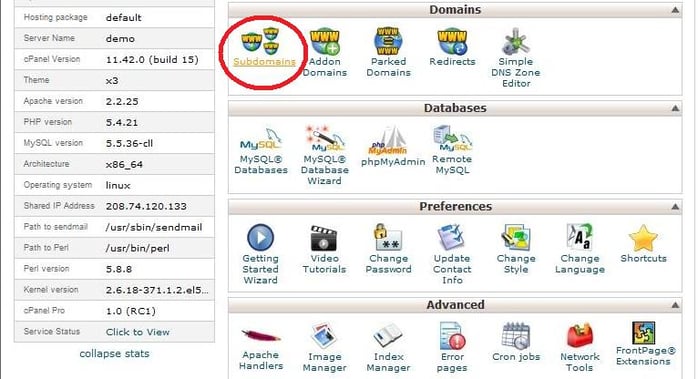Collapse the Preferences section arrow
The image size is (698, 379).
(675, 207)
